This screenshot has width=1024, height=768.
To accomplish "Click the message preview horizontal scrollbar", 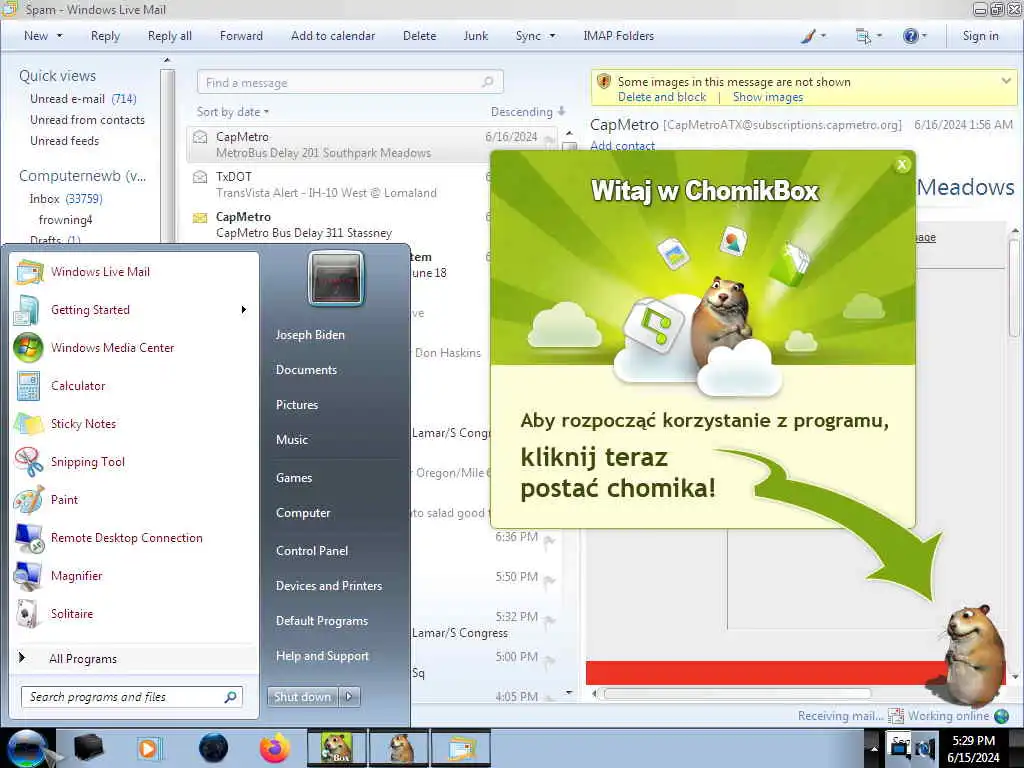I will (x=737, y=694).
